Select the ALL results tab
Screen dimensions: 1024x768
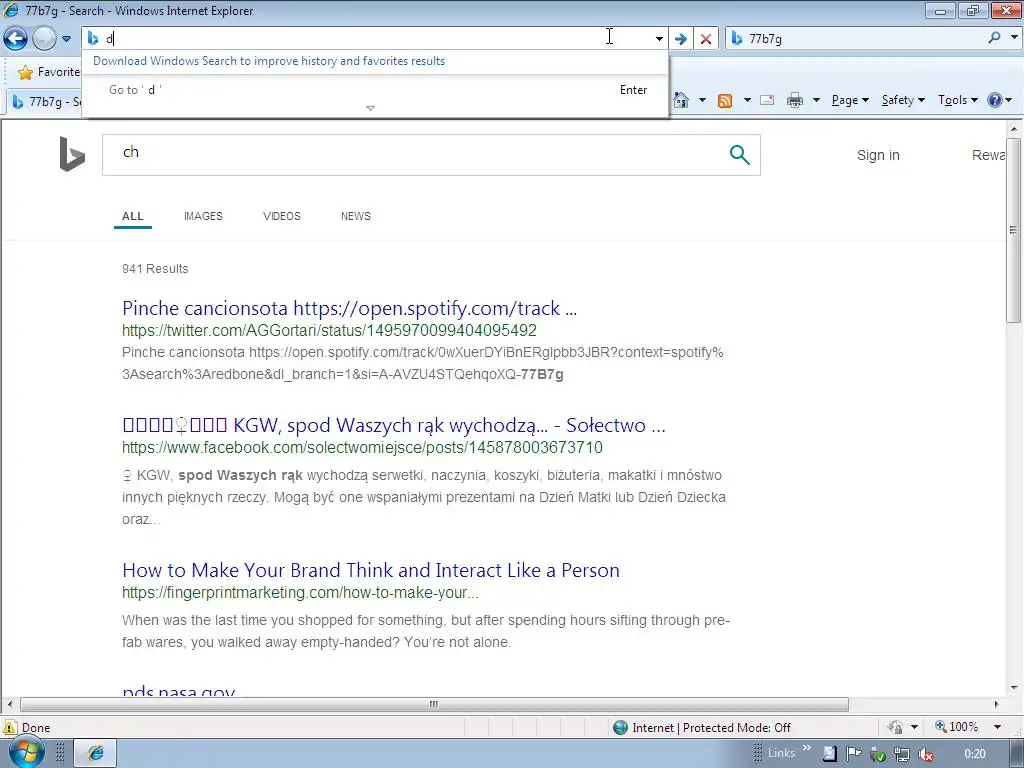(x=133, y=216)
